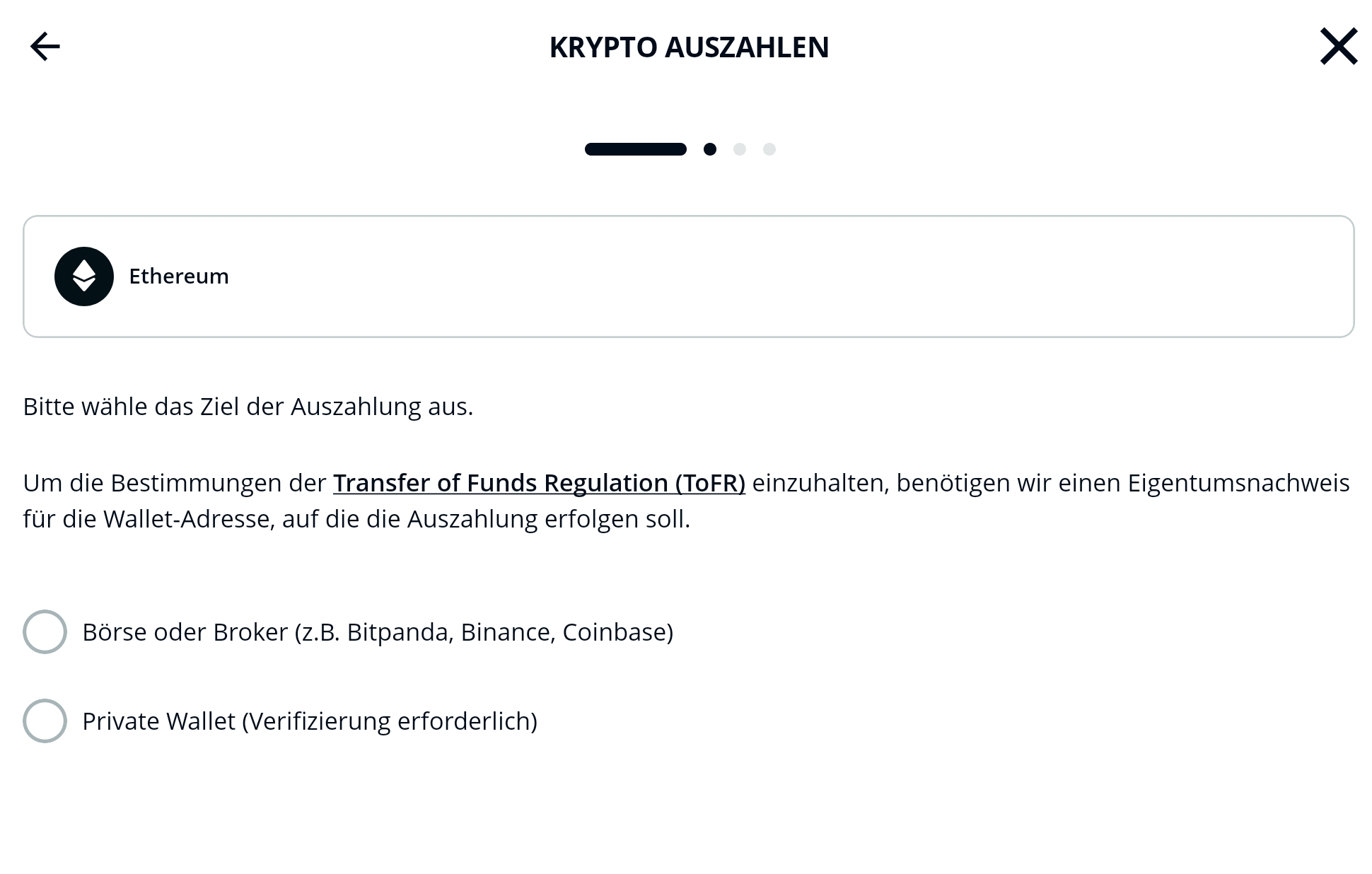Click the third progress dot

740,149
